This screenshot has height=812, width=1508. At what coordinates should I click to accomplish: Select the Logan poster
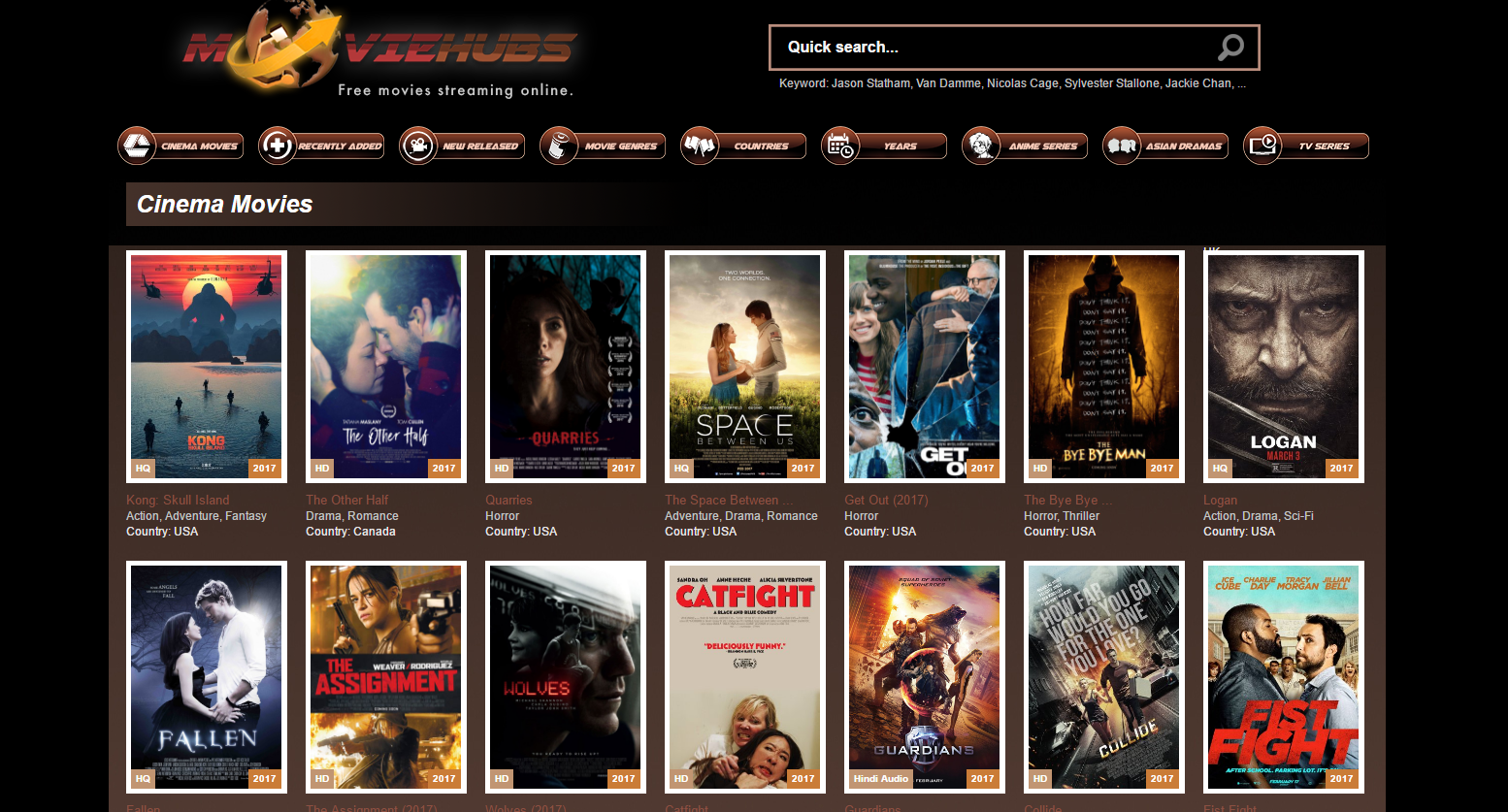[x=1284, y=367]
